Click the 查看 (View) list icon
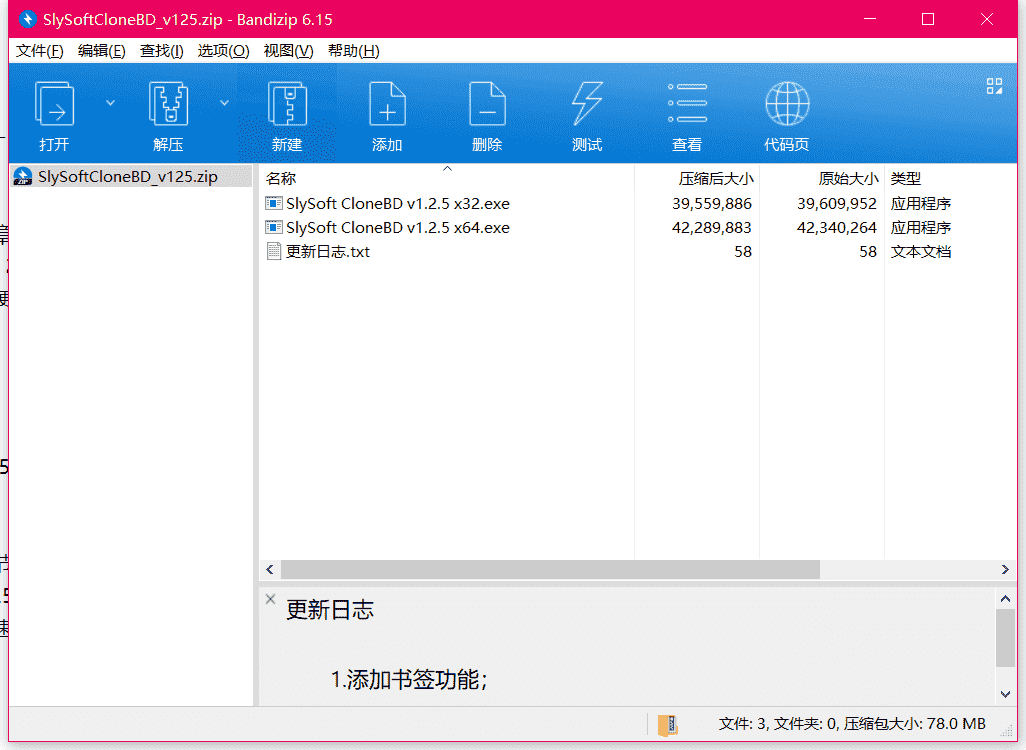The width and height of the screenshot is (1026, 750). click(687, 103)
